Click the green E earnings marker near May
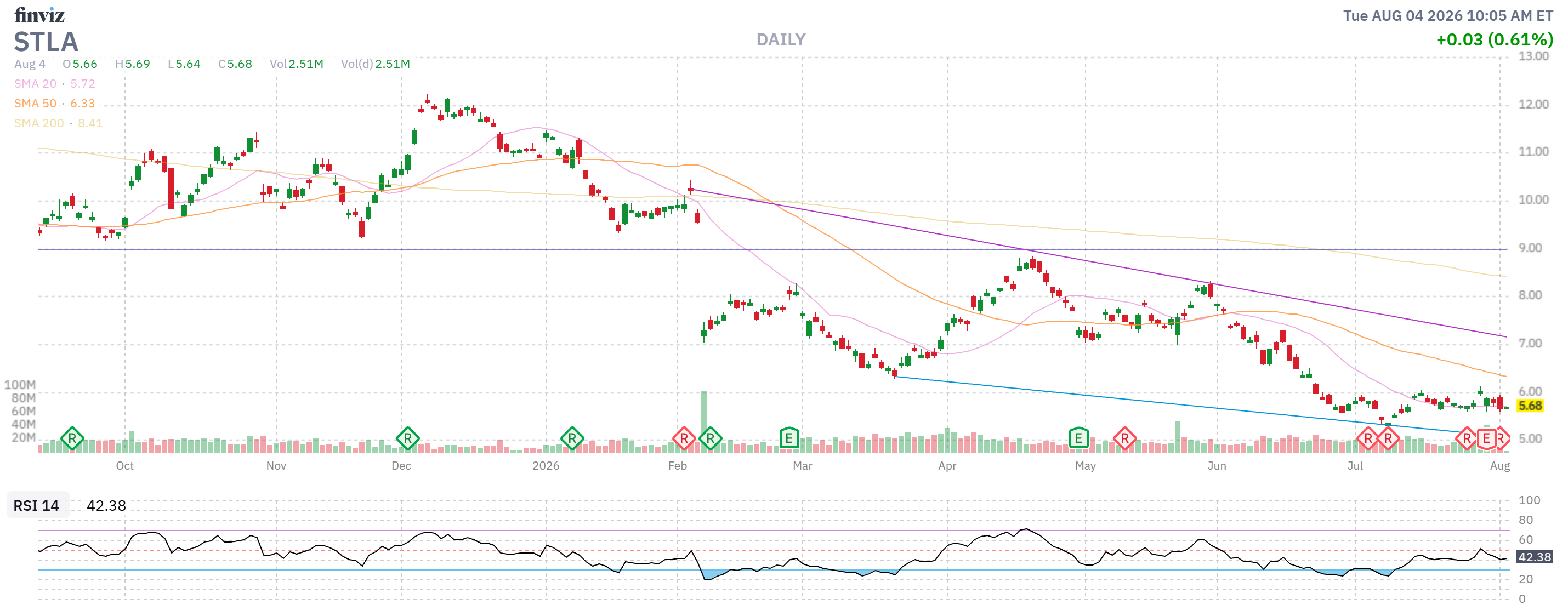This screenshot has height=616, width=1568. coord(1078,438)
